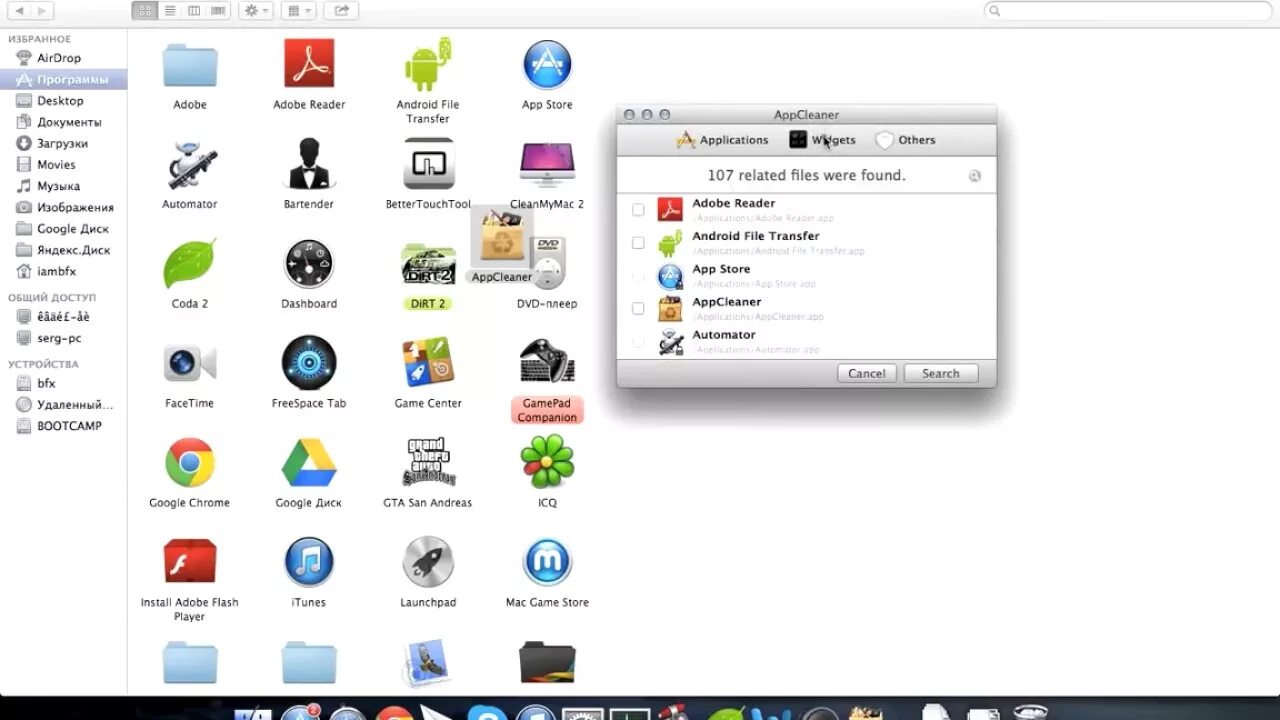This screenshot has height=720, width=1280.
Task: Select the Bartender app icon
Action: (x=309, y=164)
